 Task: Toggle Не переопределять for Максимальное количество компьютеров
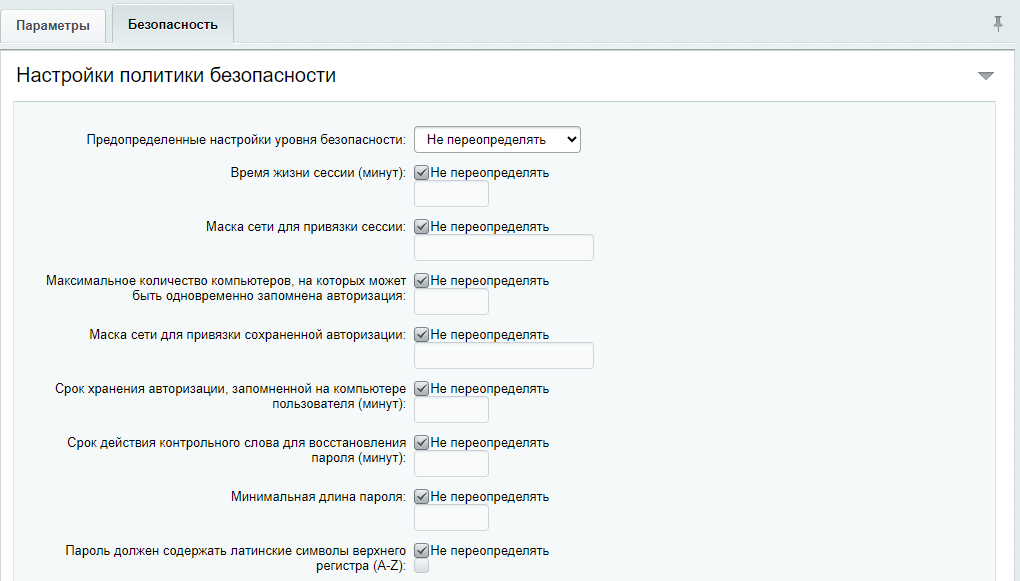[x=422, y=281]
